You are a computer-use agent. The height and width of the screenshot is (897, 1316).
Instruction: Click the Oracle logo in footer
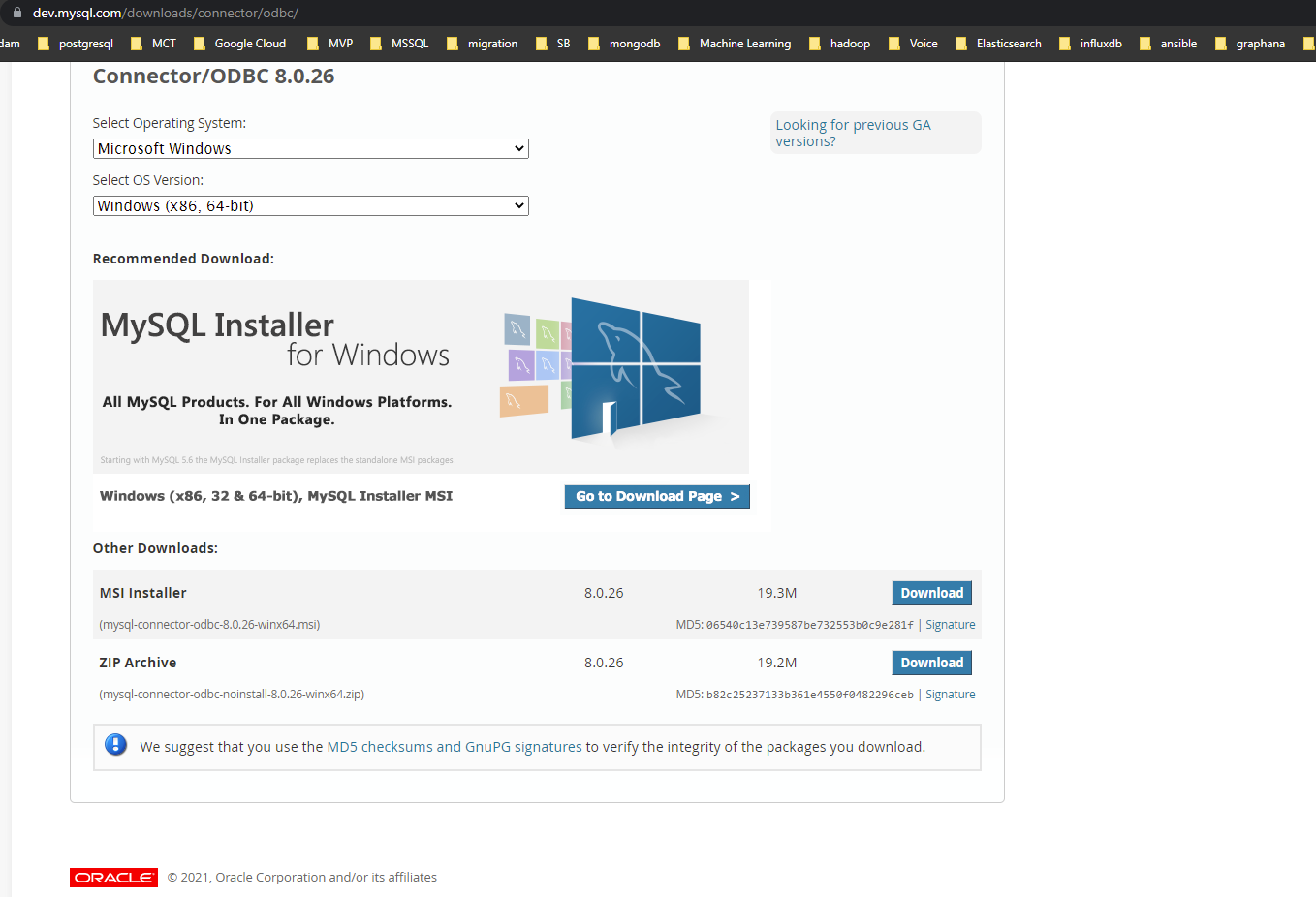coord(113,878)
